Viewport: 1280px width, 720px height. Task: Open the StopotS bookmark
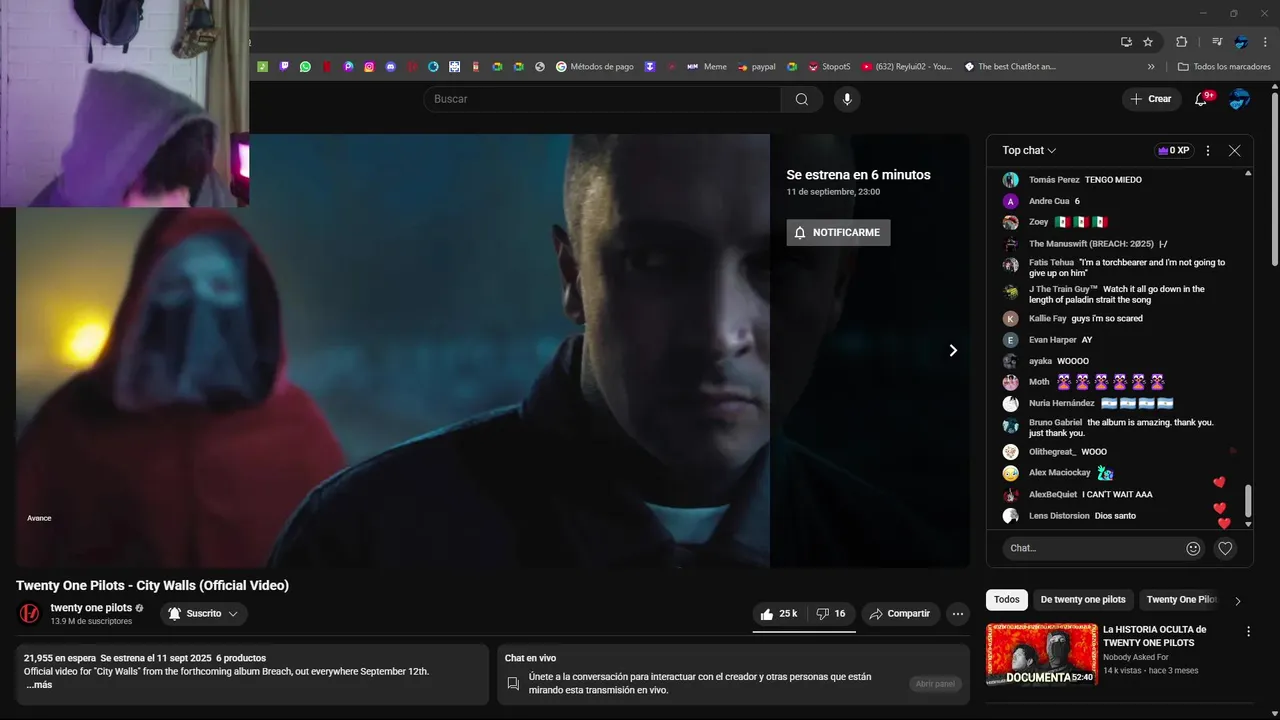point(829,67)
